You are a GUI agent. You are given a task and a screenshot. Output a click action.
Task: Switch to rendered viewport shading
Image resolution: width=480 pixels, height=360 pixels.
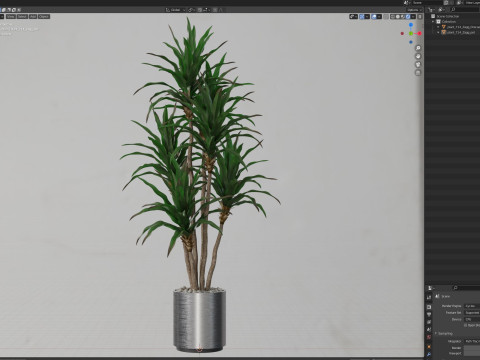click(408, 17)
